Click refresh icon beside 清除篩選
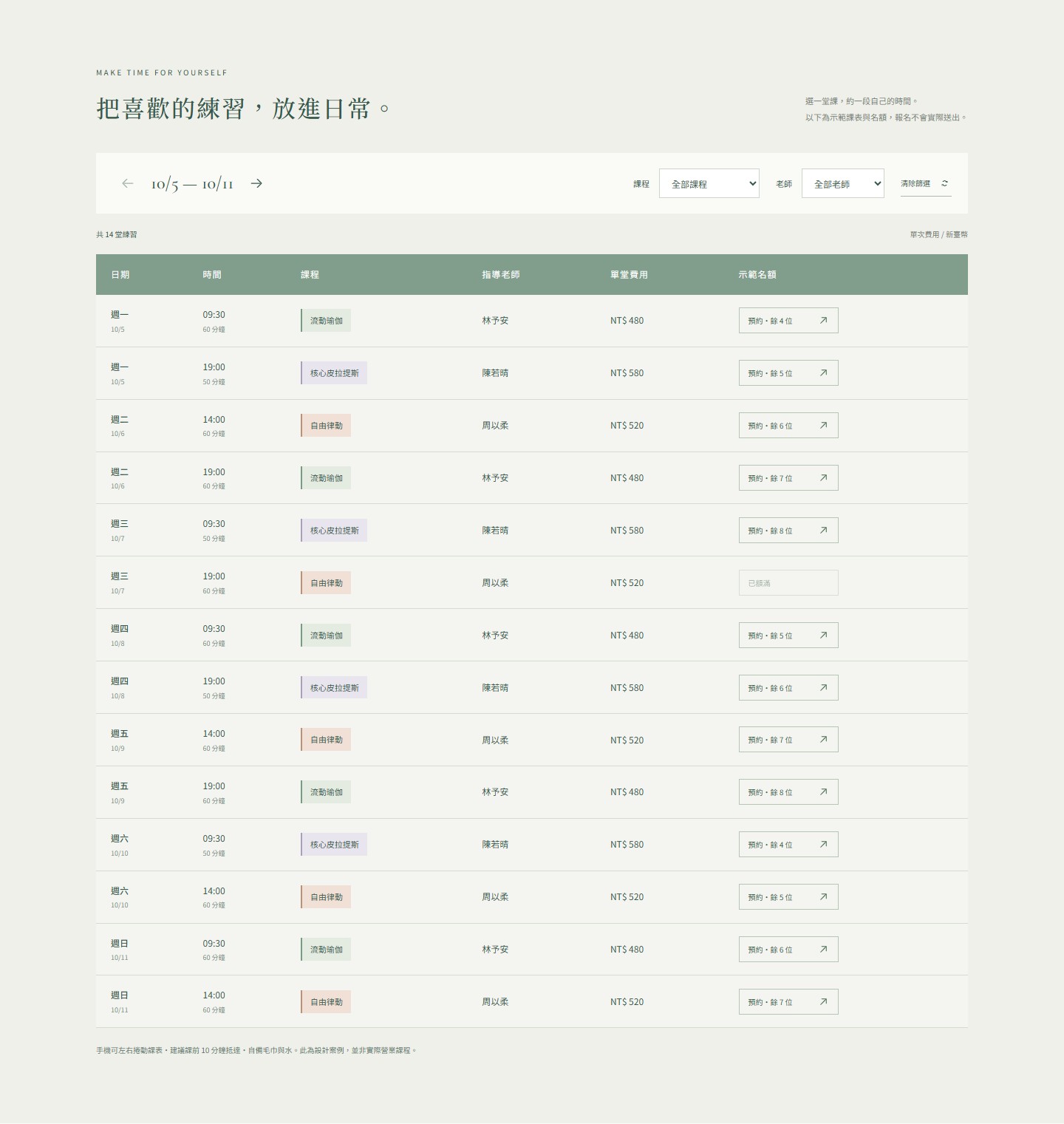The width and height of the screenshot is (1064, 1124). point(944,183)
